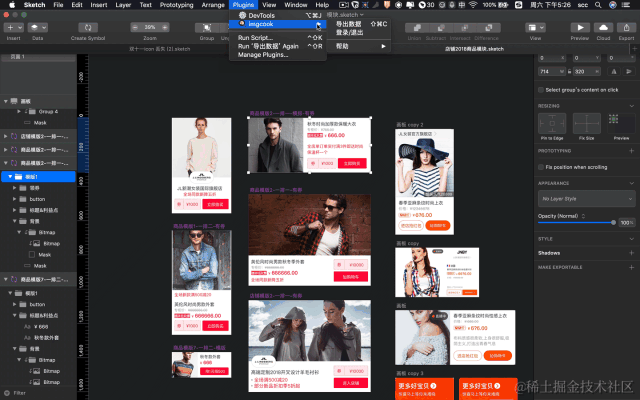Select DevTools in Plugins menu
Image resolution: width=640 pixels, height=400 pixels.
[278, 16]
